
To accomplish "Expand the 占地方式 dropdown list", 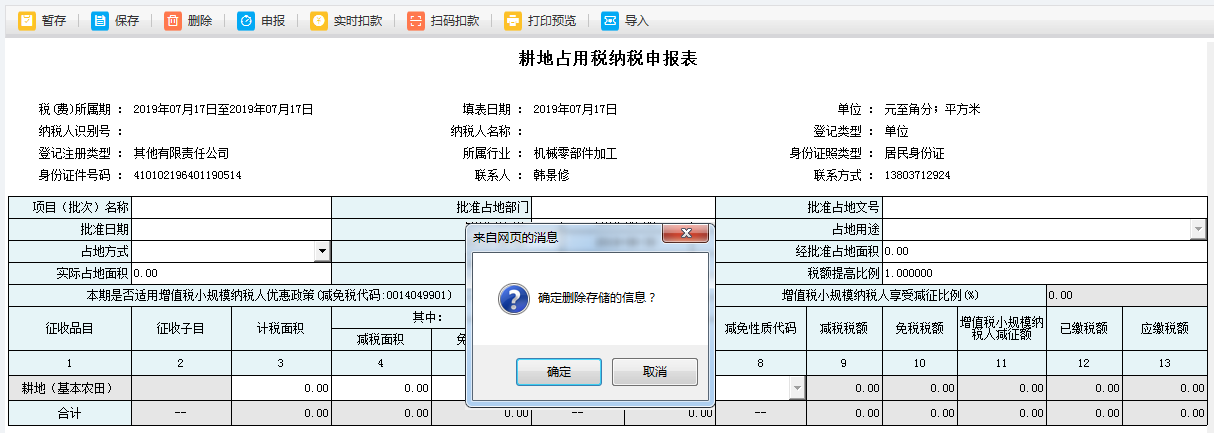I will (322, 251).
